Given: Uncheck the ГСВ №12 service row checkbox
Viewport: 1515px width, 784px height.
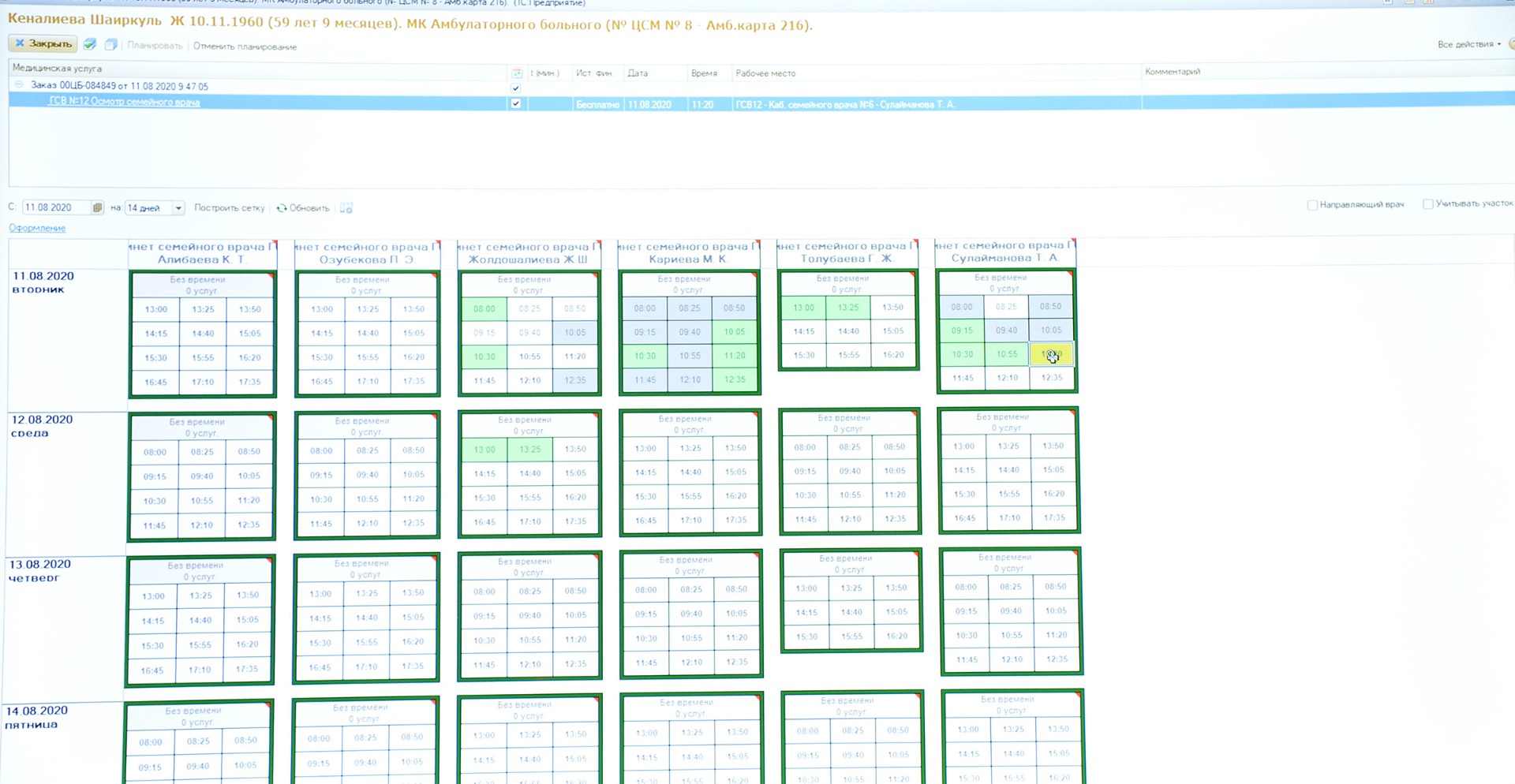Looking at the screenshot, I should [516, 103].
